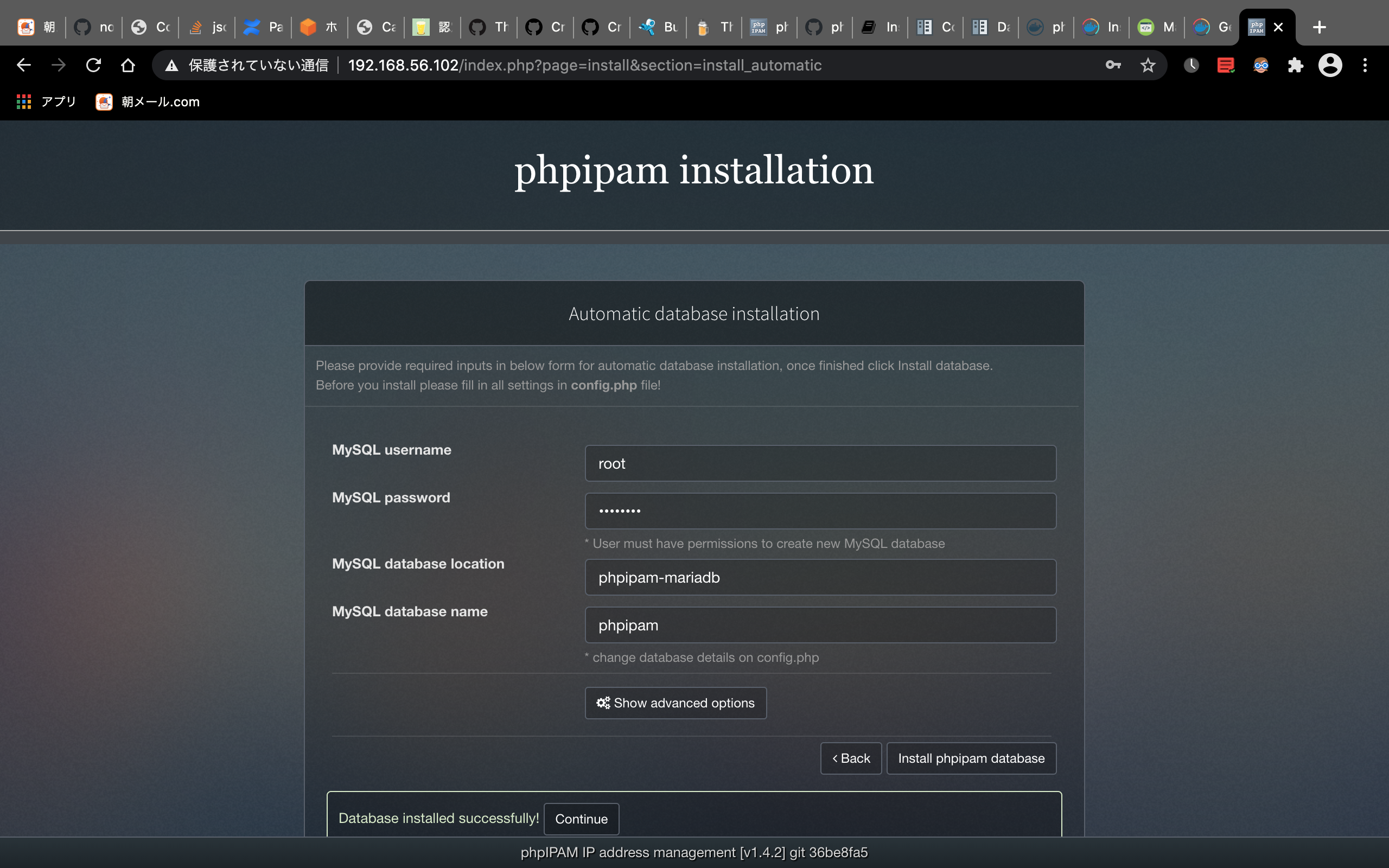Viewport: 1389px width, 868px height.
Task: Switch to the Confluence 'Pa' tab
Action: 263,27
